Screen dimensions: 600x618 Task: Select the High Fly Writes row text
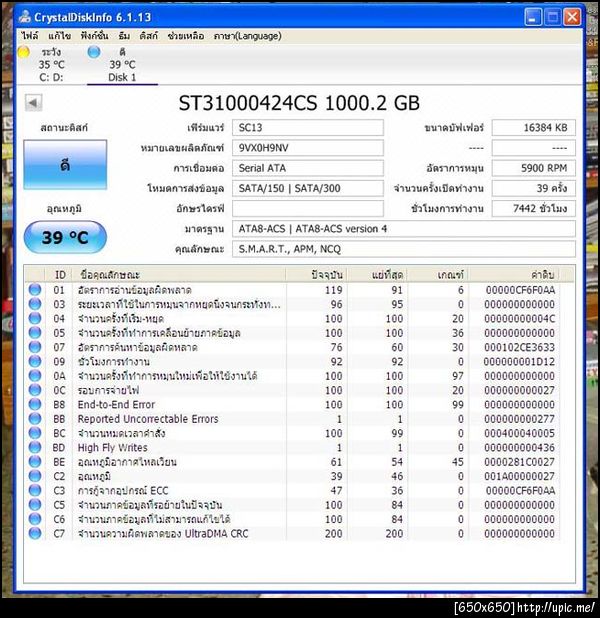tap(112, 448)
